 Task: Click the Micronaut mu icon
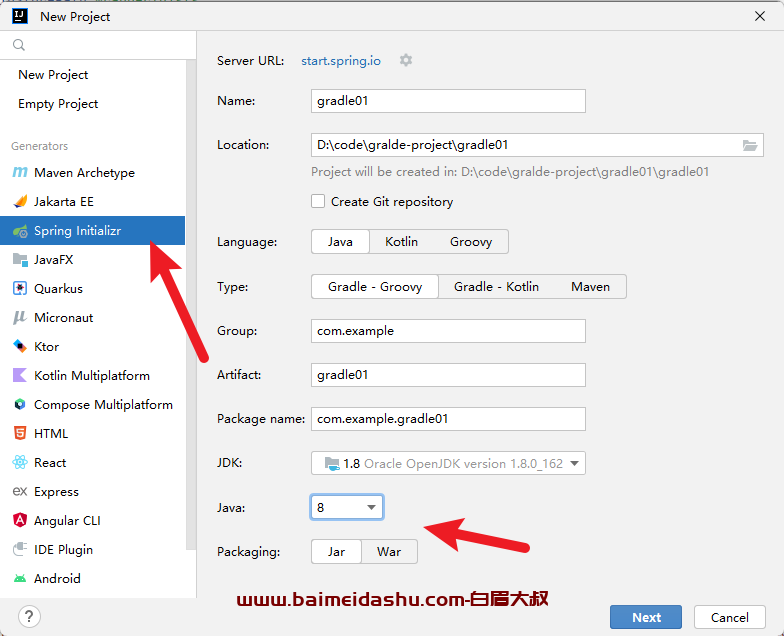coord(20,318)
